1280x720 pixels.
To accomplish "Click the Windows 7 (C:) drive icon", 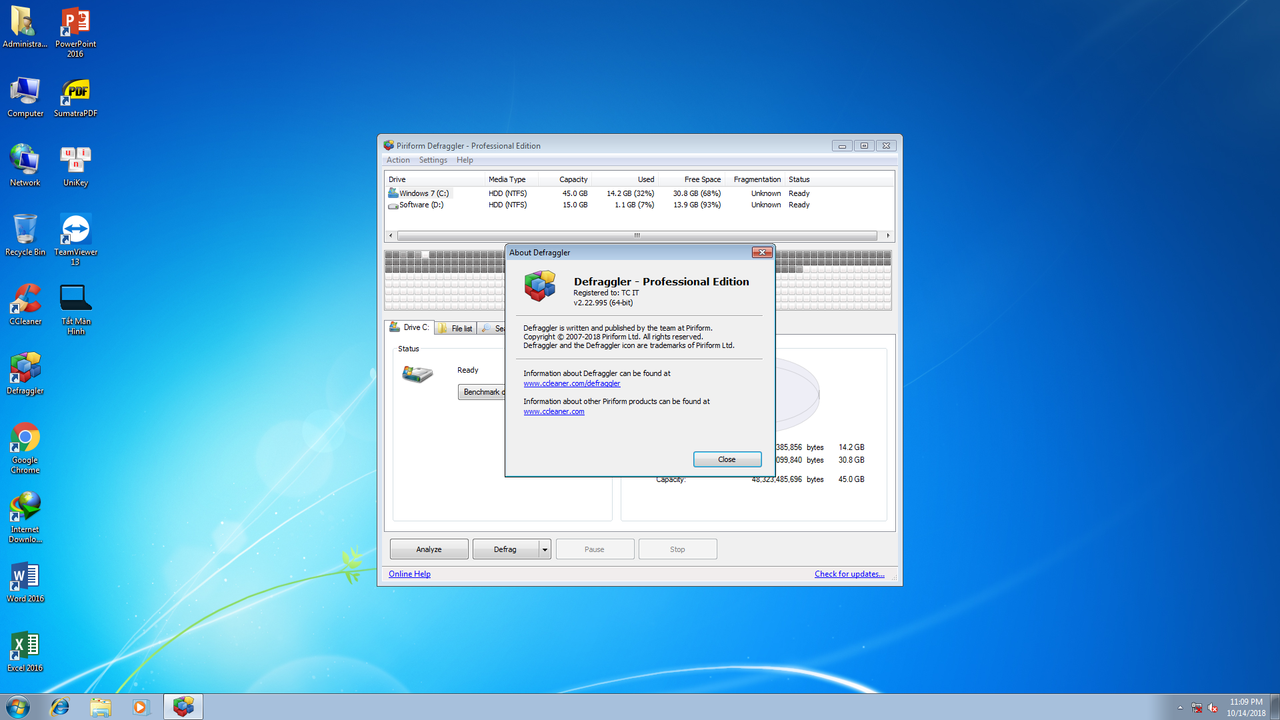I will [x=393, y=193].
